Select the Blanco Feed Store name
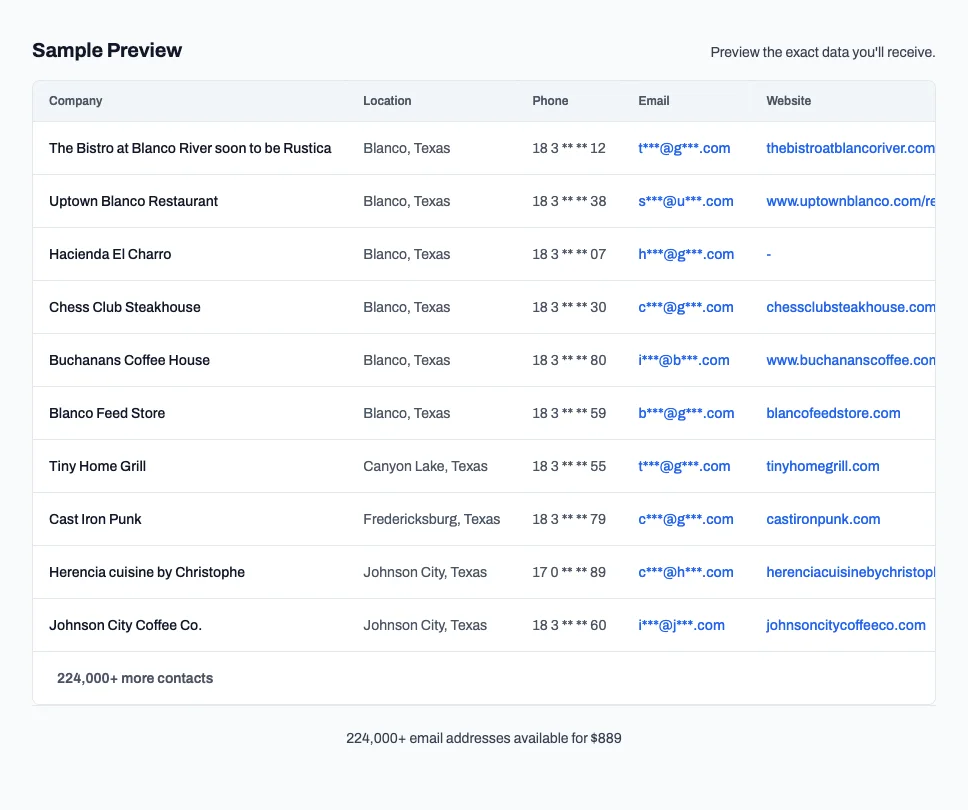The height and width of the screenshot is (810, 968). 107,414
